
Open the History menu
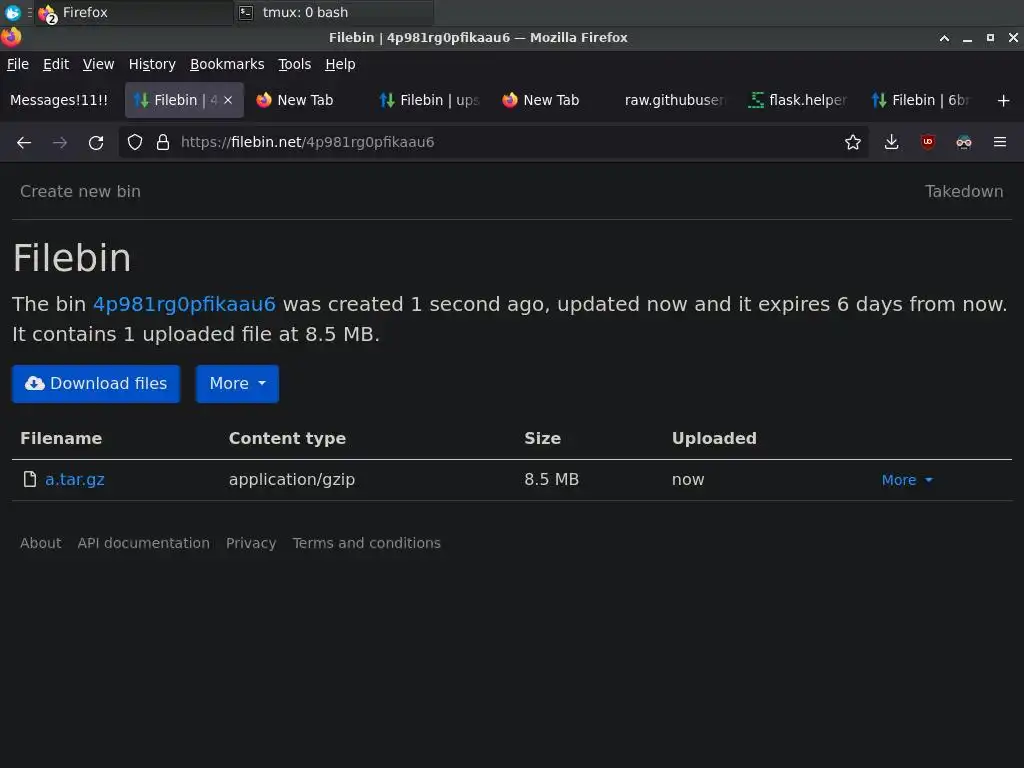(152, 64)
